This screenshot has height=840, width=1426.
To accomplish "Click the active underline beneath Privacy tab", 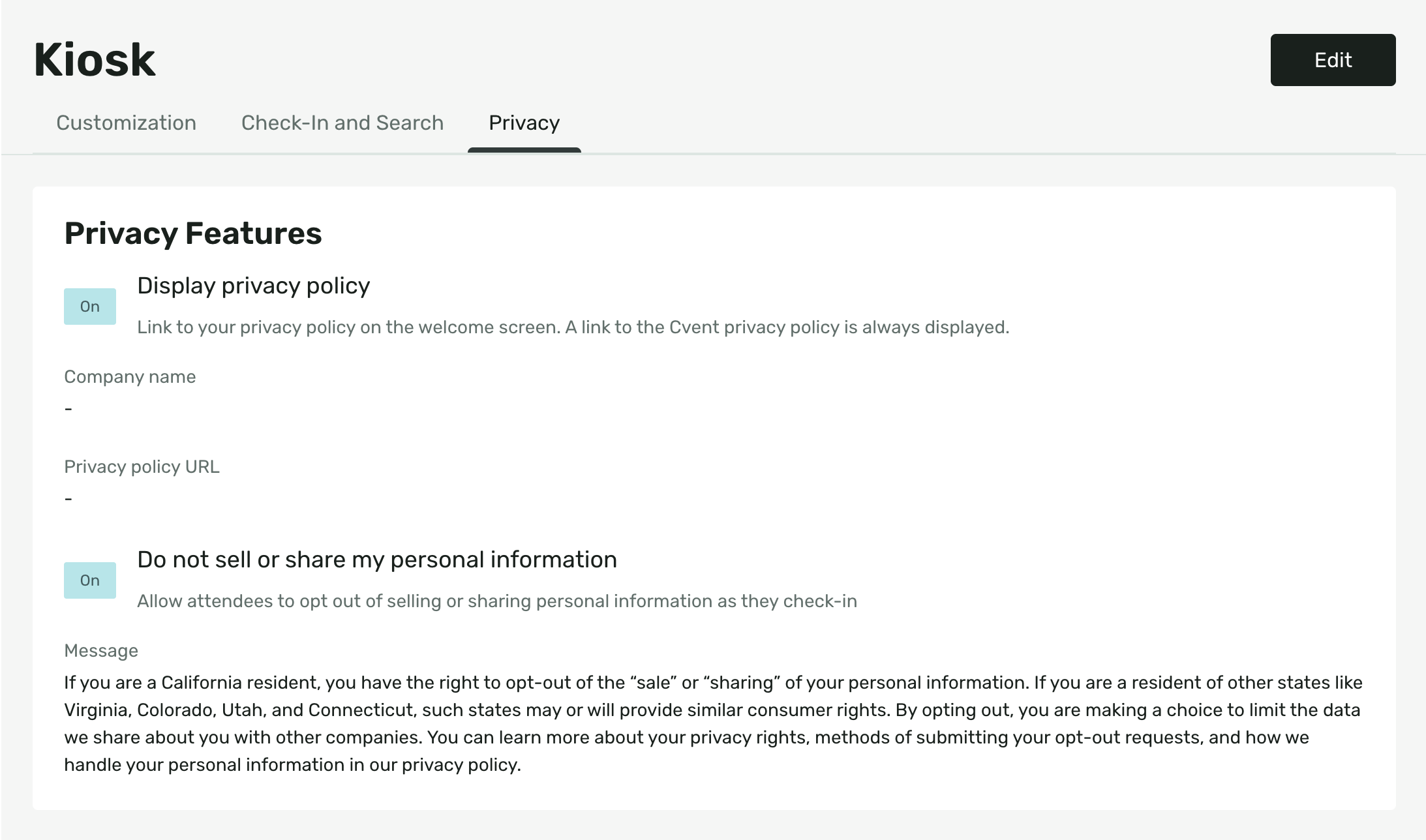I will pos(524,151).
